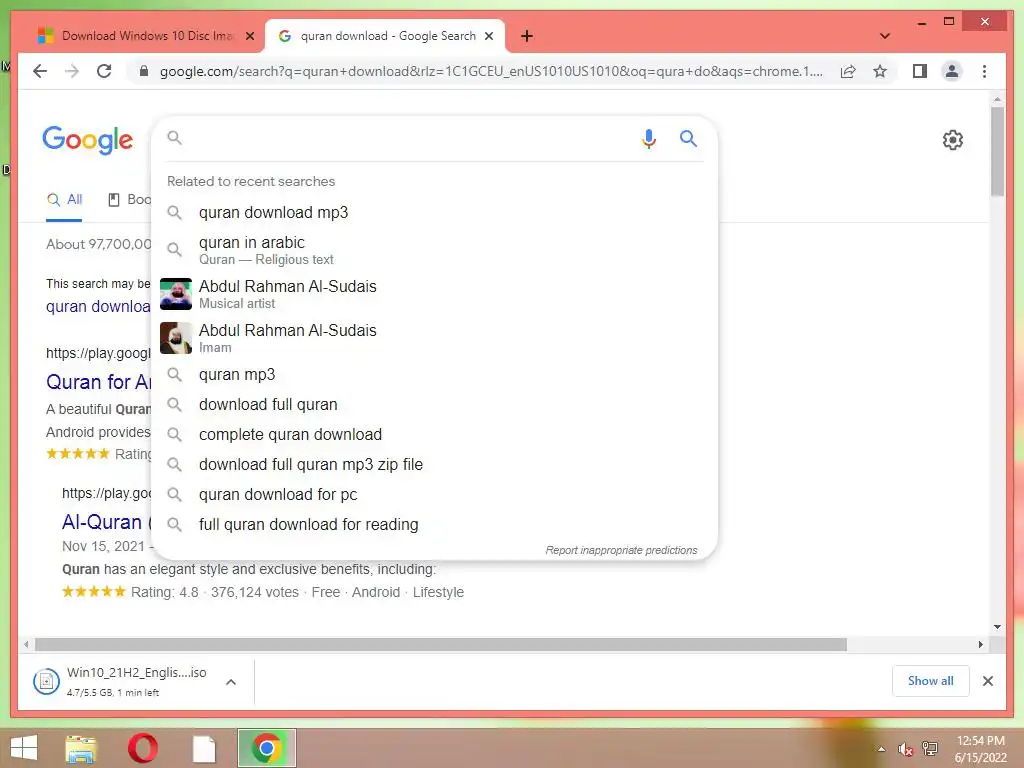
Task: Select suggestion quran in arabic
Action: [434, 250]
